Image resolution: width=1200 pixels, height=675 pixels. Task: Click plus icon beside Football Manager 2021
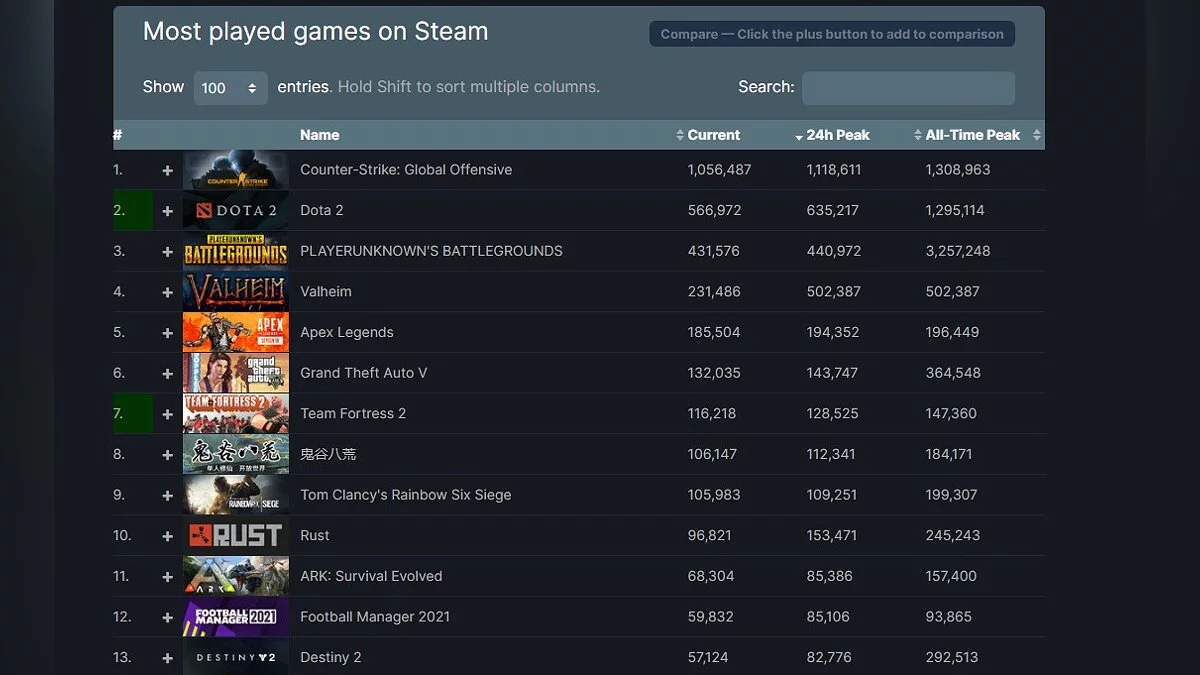coord(167,618)
